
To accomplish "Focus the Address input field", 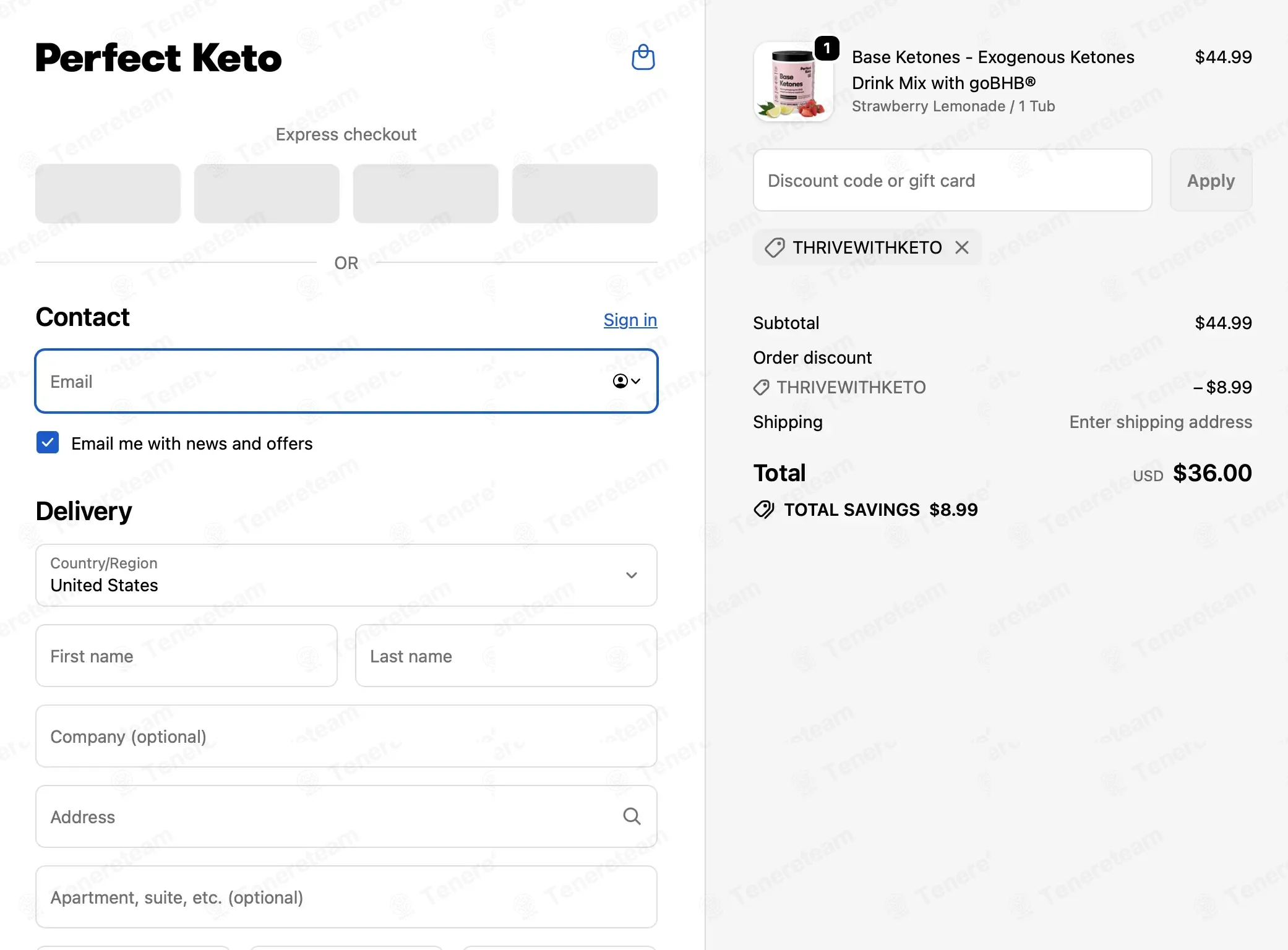I will pyautogui.click(x=346, y=816).
